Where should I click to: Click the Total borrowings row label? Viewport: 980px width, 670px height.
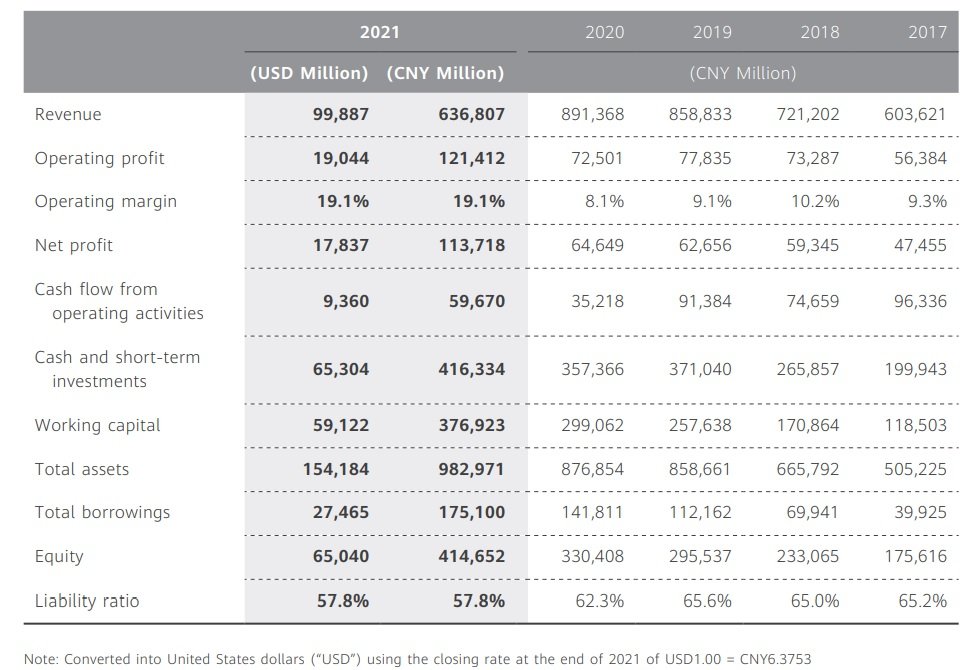102,512
